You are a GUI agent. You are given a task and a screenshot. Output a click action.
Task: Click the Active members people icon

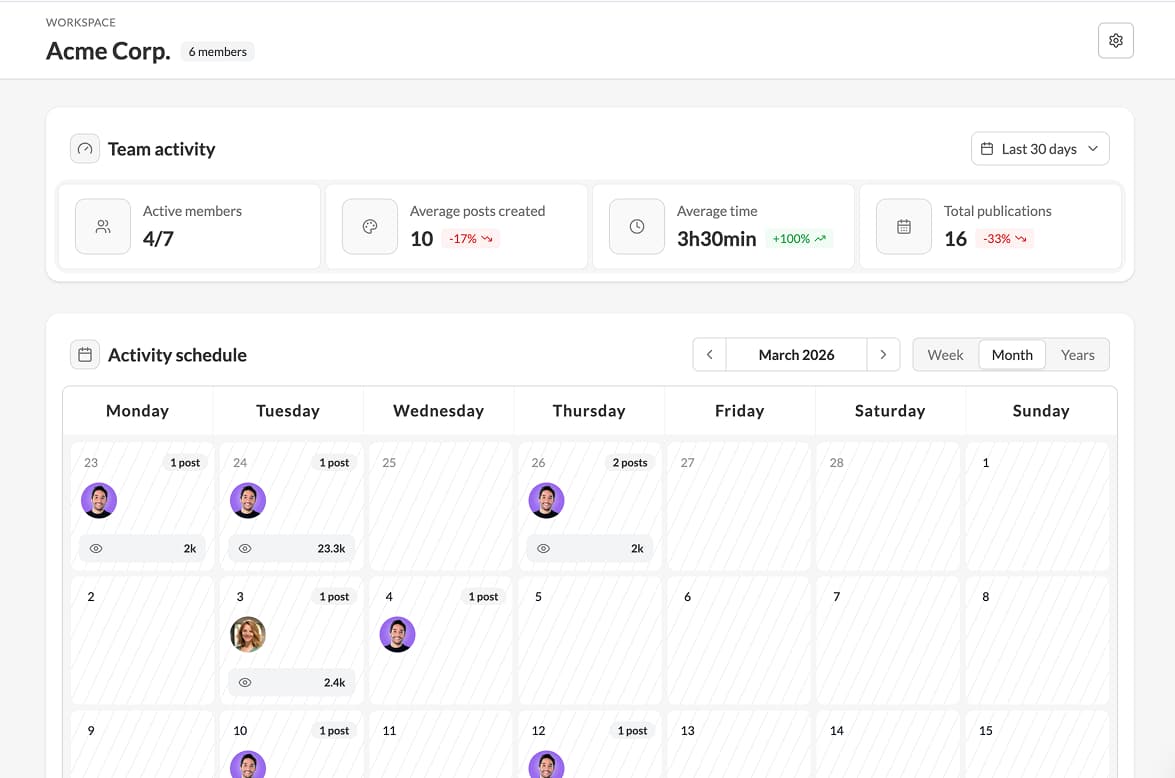coord(103,226)
